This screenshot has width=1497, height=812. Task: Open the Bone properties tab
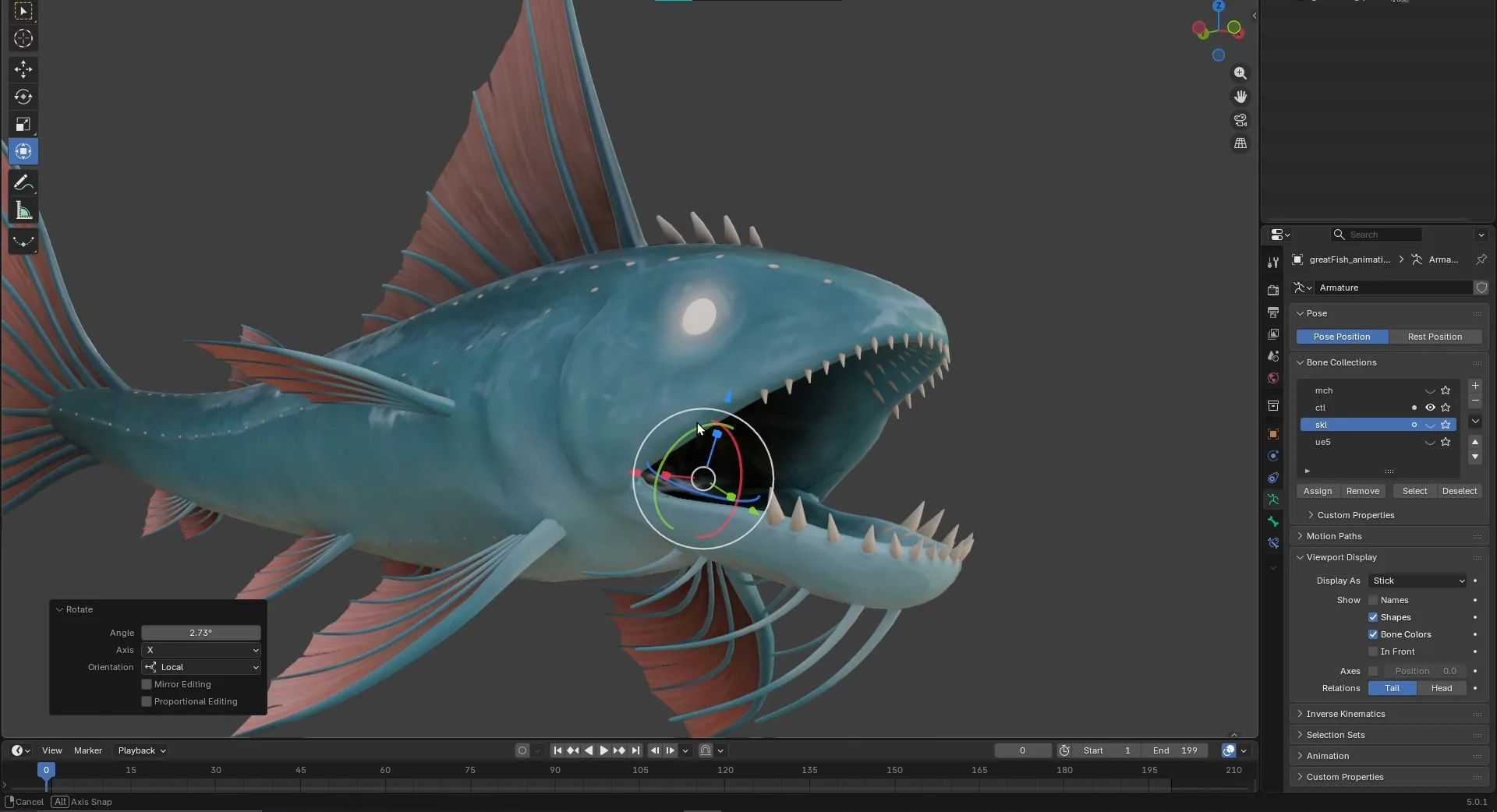coord(1273,521)
